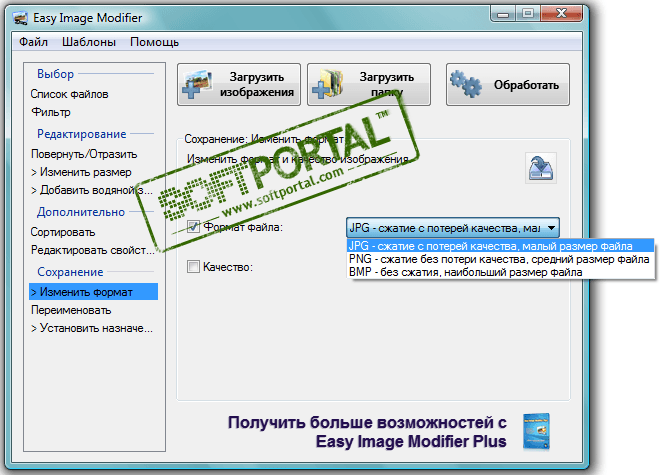
Task: Open the Помощь menu
Action: (154, 42)
